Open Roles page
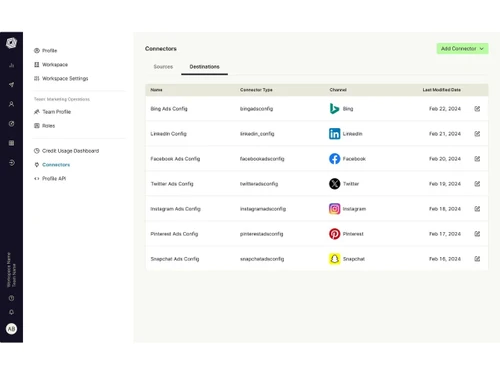The width and height of the screenshot is (500, 375). (x=44, y=126)
